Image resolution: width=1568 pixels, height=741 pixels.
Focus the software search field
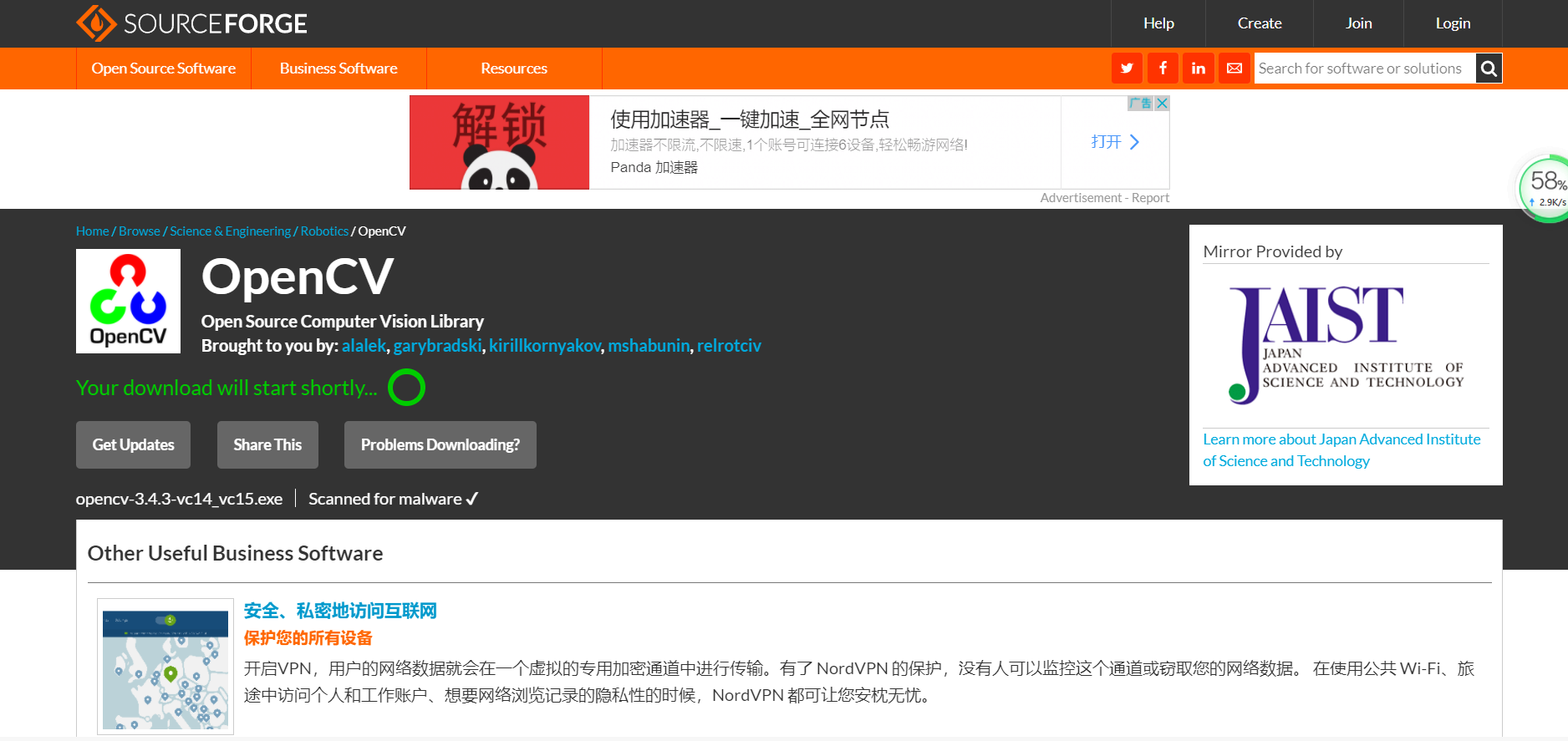pyautogui.click(x=1364, y=69)
